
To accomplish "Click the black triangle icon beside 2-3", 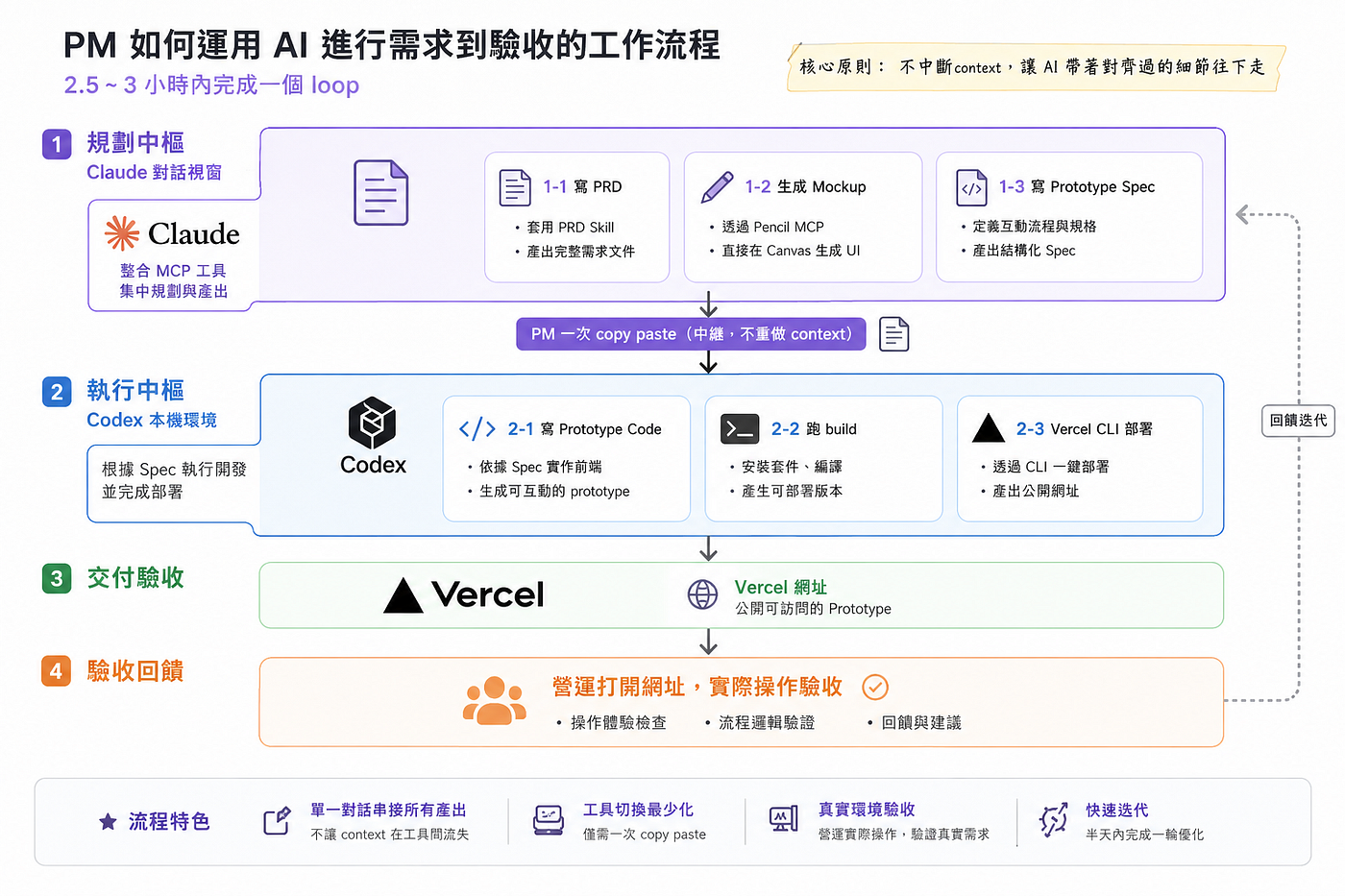I will (x=989, y=428).
